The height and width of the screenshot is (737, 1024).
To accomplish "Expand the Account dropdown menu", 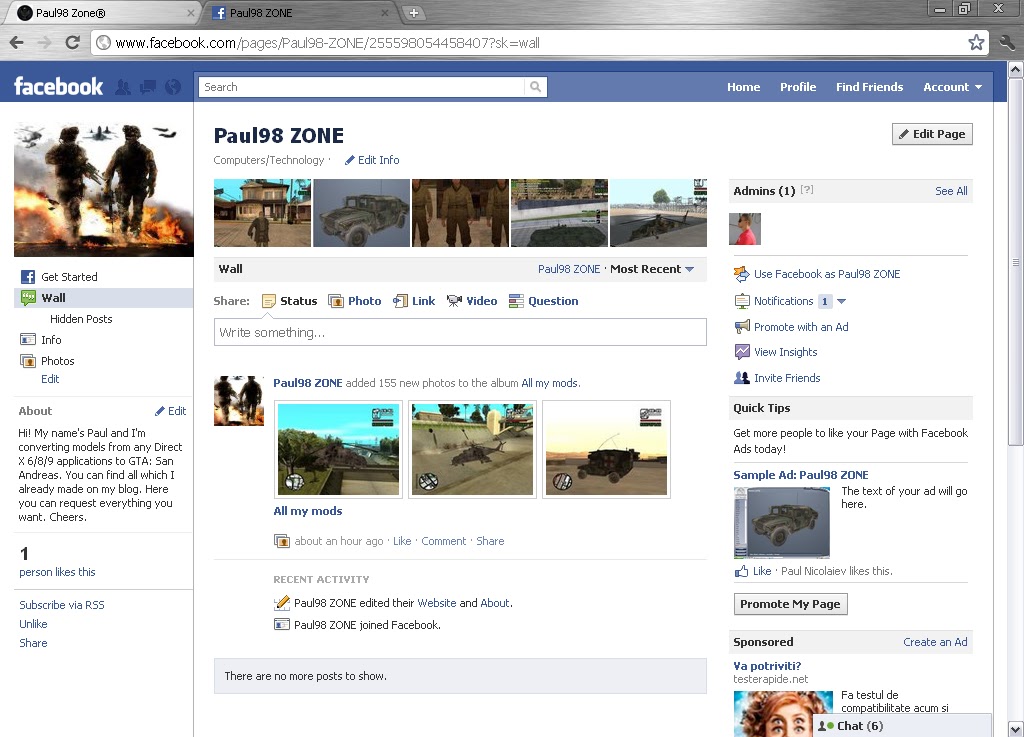I will [952, 87].
